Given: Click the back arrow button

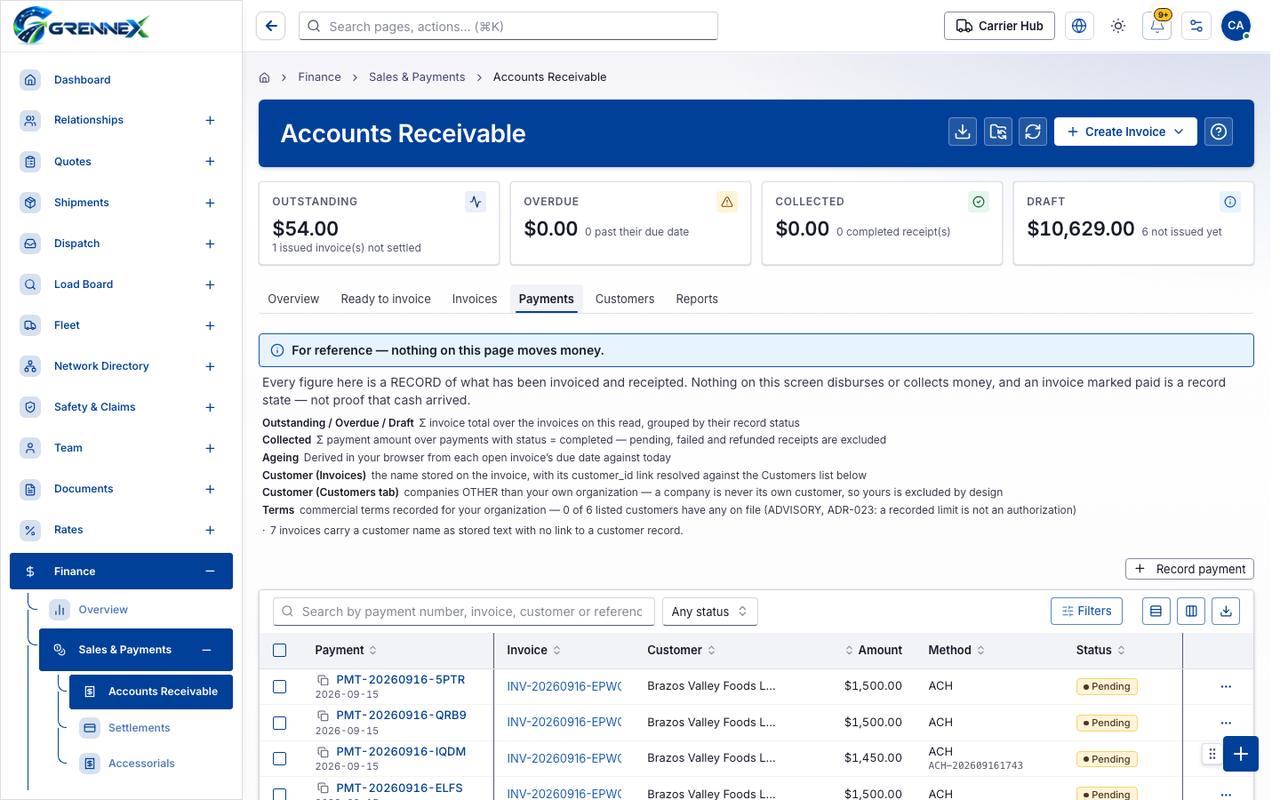Looking at the screenshot, I should (x=270, y=26).
